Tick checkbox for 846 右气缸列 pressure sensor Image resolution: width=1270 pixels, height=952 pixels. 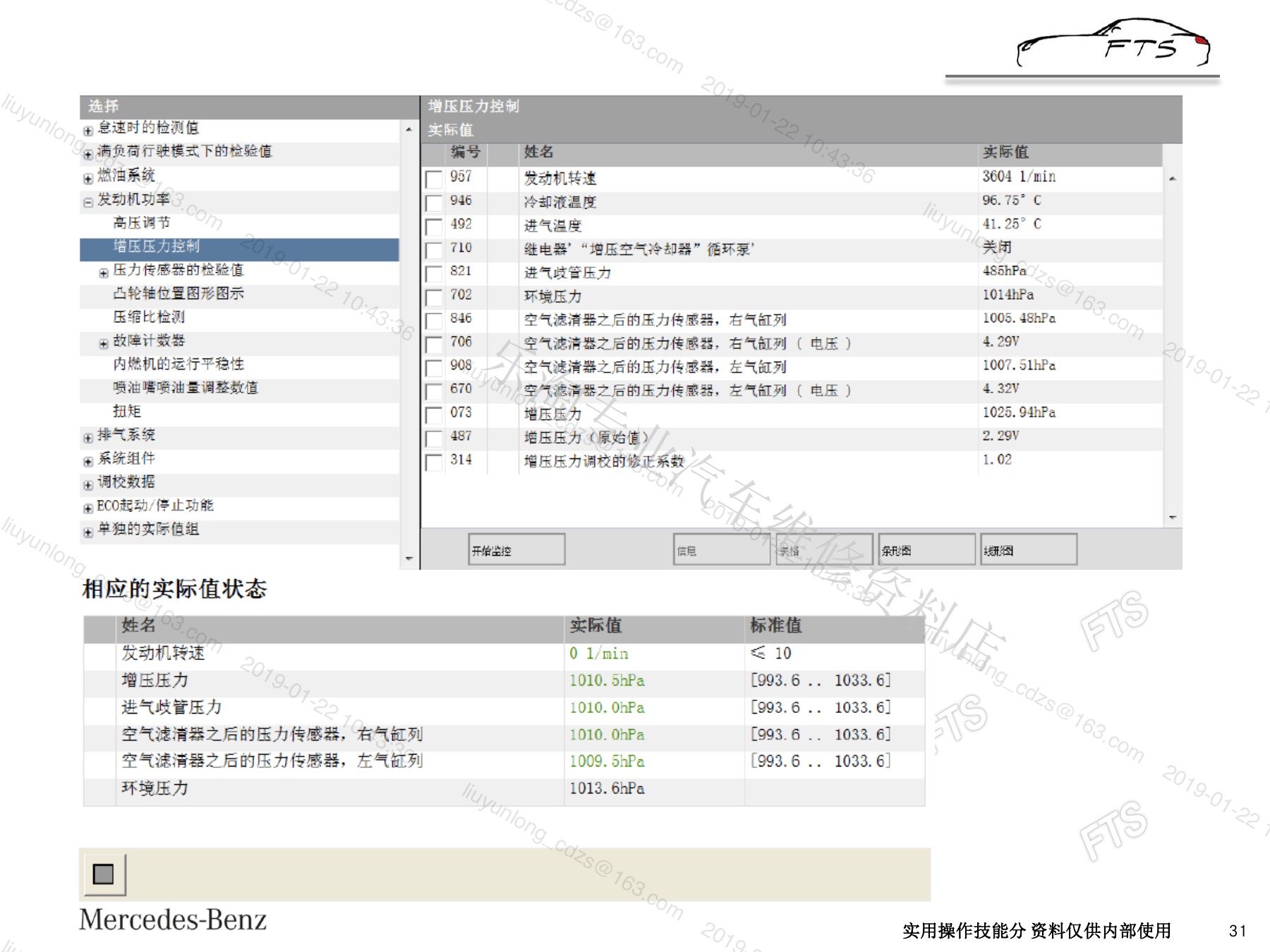[434, 321]
